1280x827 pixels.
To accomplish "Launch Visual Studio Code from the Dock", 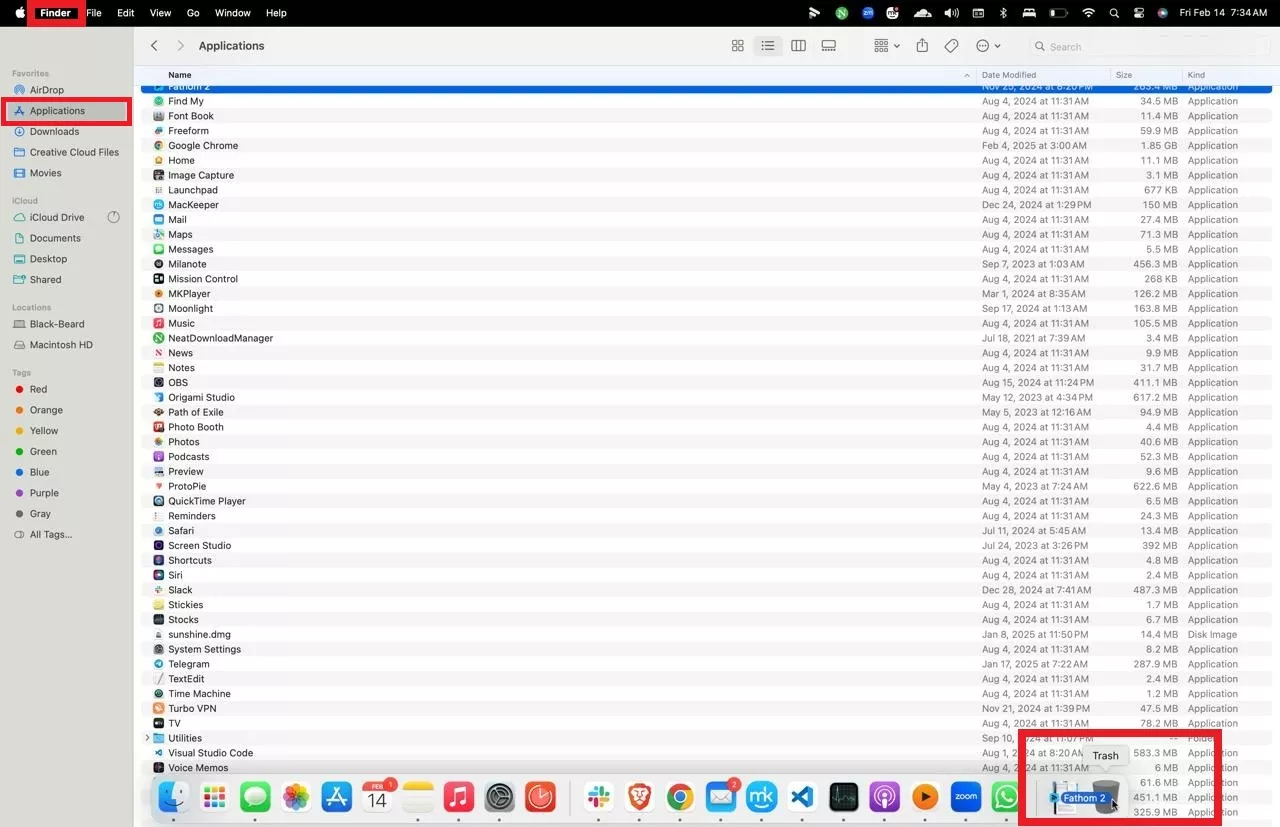I will coord(802,797).
